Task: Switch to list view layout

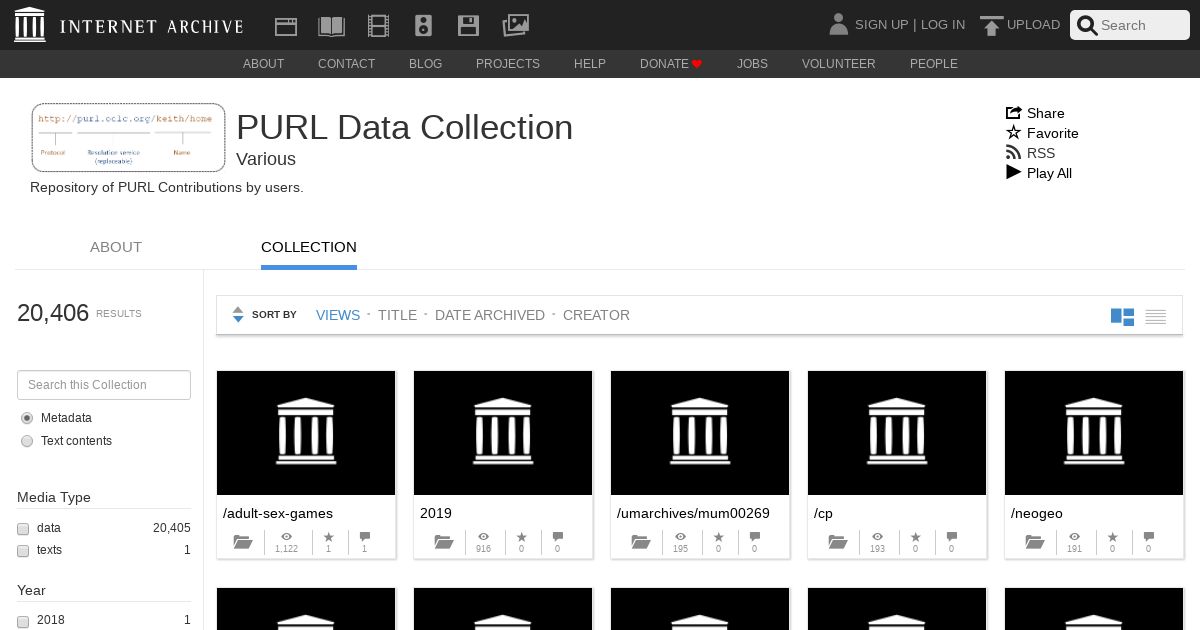Action: coord(1156,317)
